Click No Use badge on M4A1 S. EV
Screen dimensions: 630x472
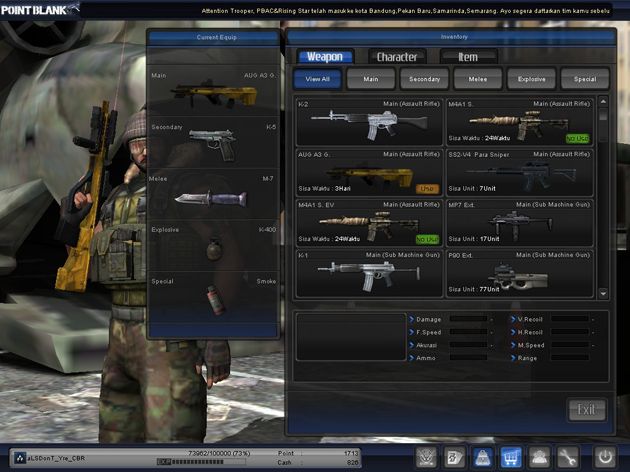point(427,239)
